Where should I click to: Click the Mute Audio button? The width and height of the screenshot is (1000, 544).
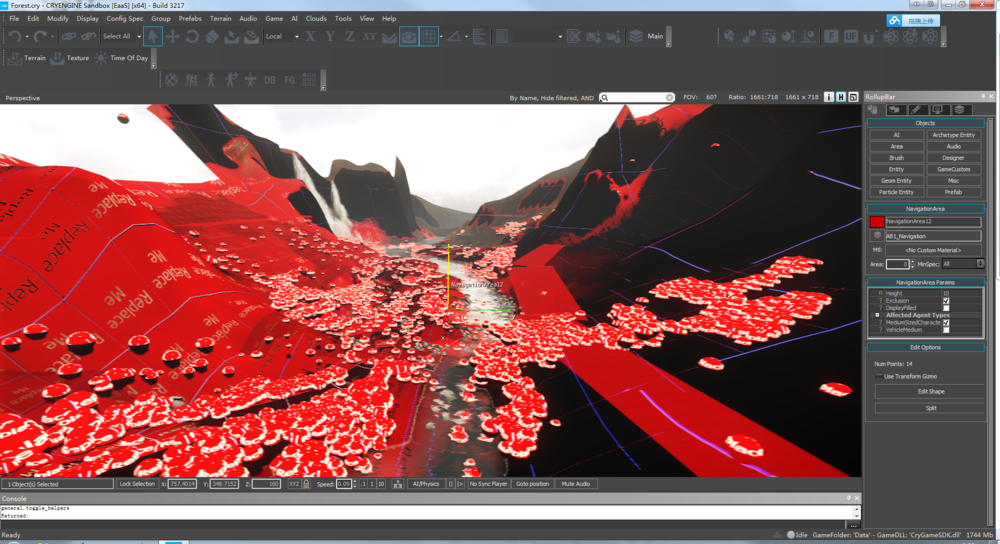pyautogui.click(x=575, y=484)
